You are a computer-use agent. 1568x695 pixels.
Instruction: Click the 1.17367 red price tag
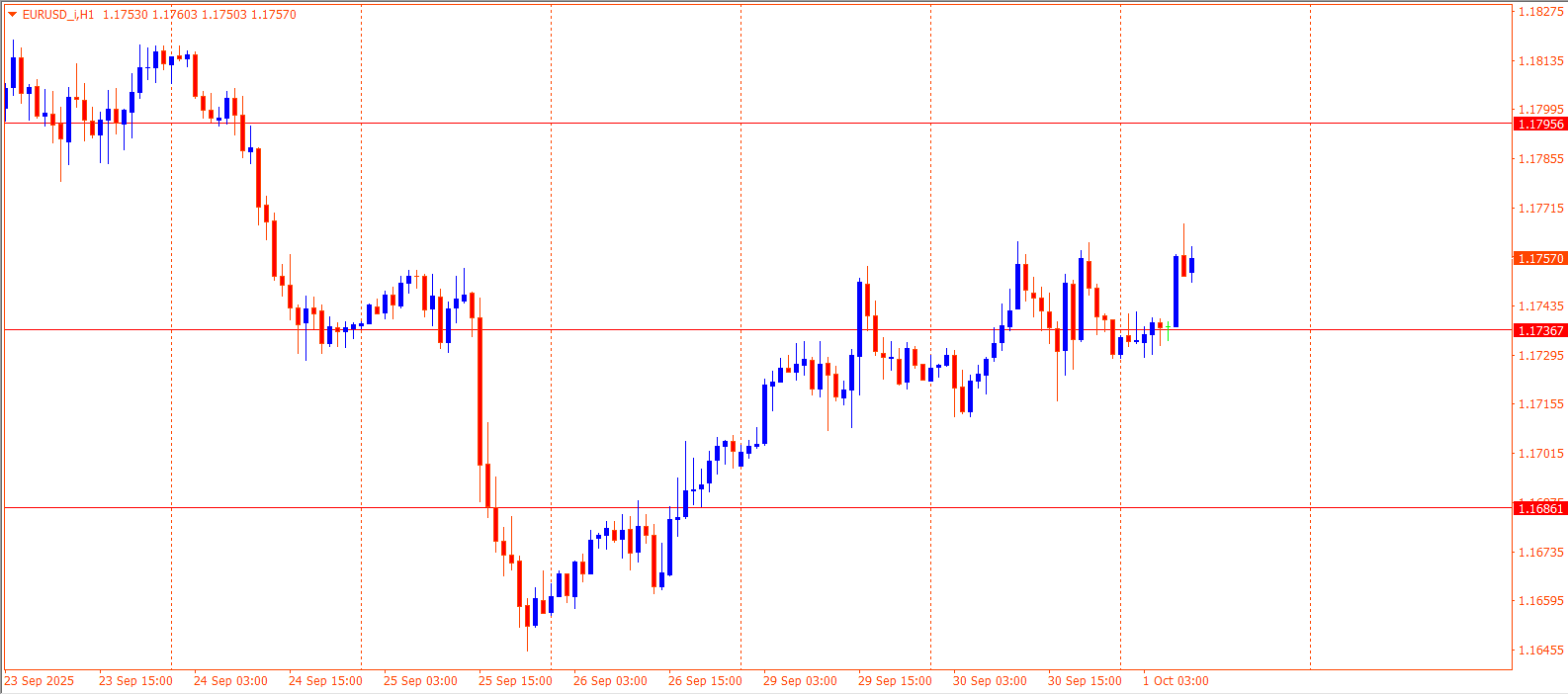(1540, 331)
